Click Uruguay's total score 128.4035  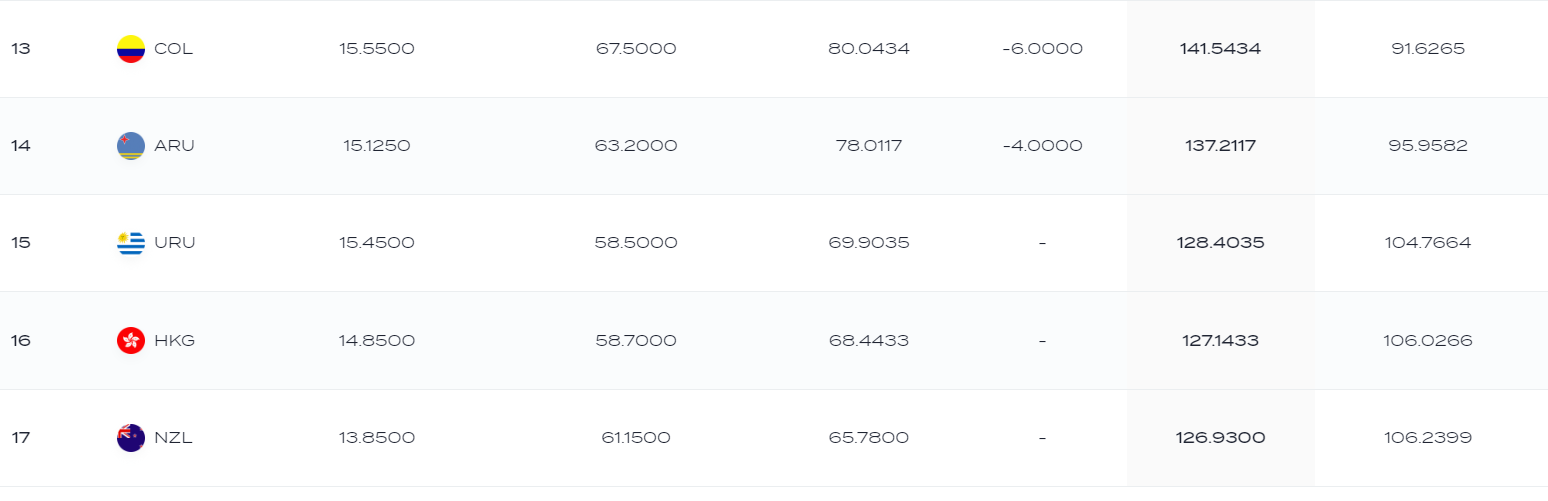(1220, 243)
